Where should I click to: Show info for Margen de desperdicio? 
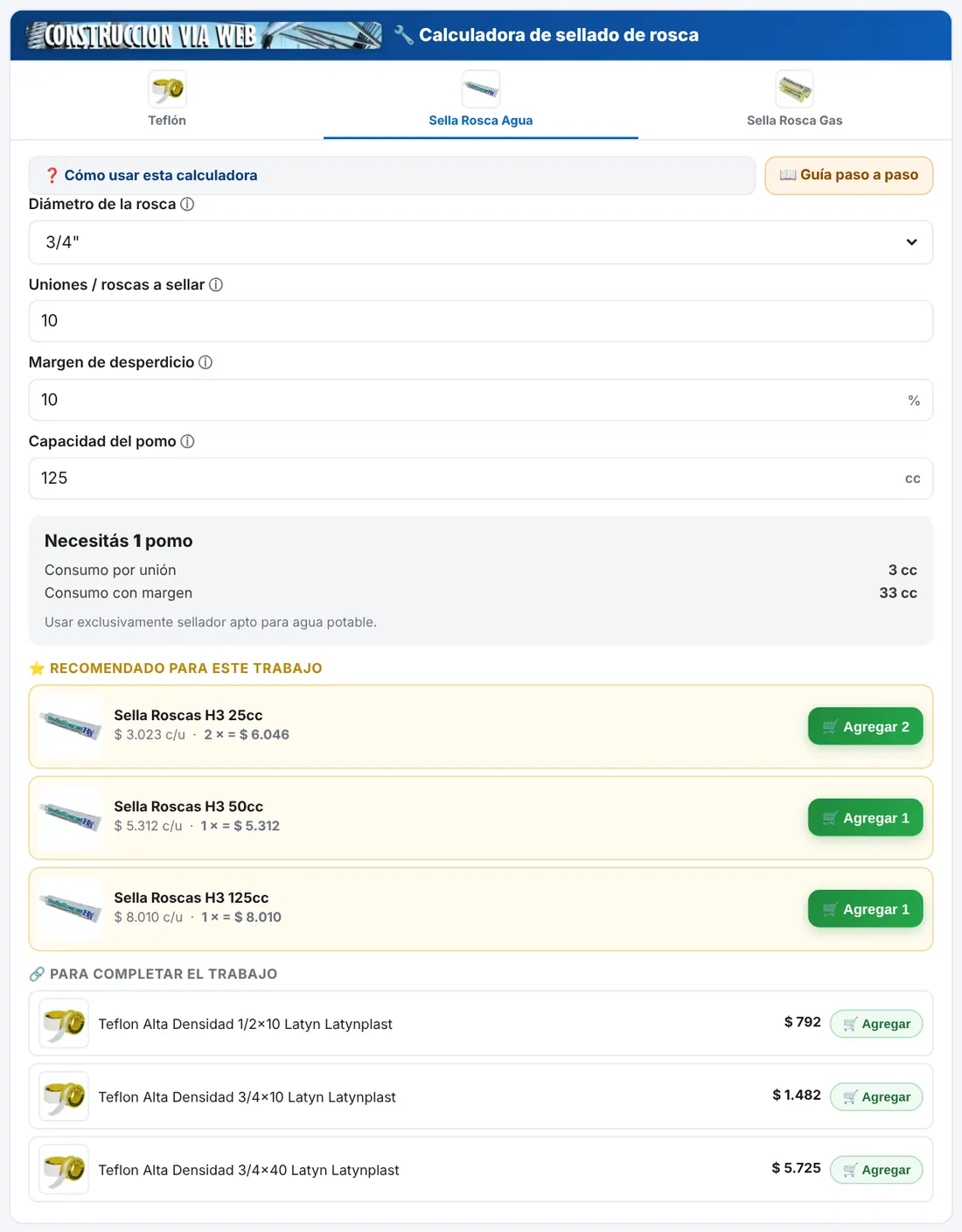coord(206,362)
